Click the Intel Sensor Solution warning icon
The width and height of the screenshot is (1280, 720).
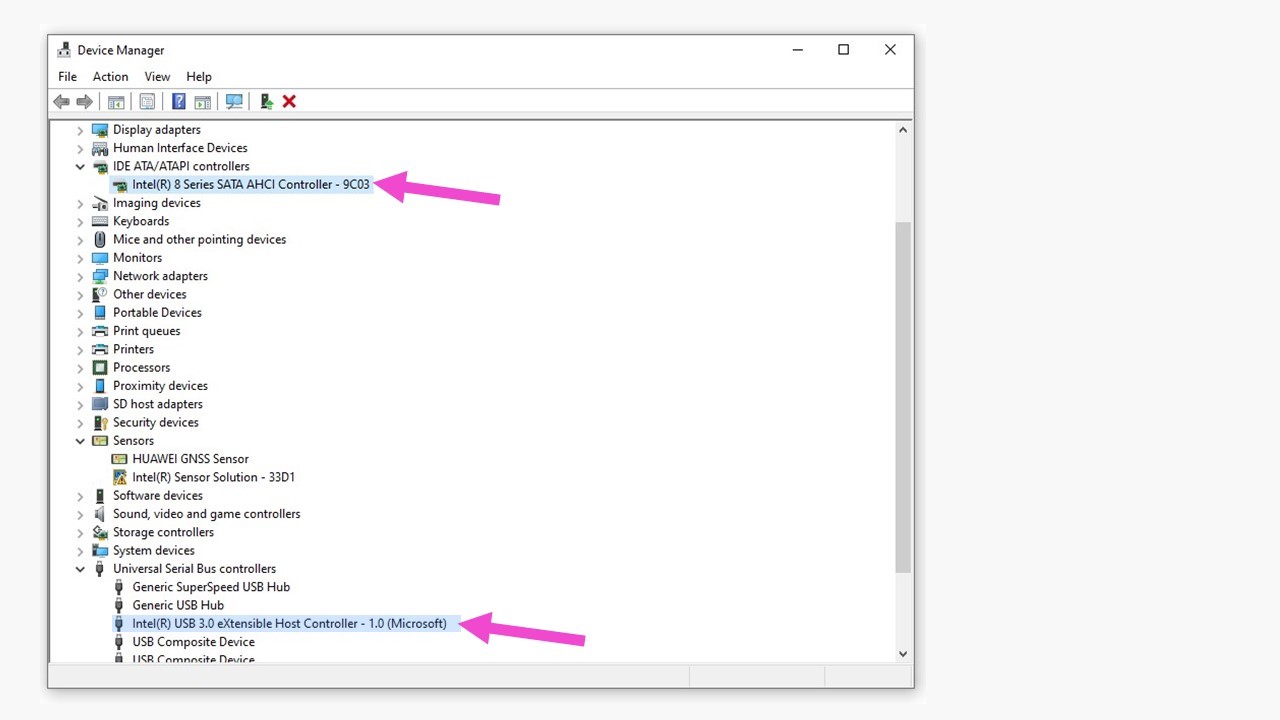coord(120,477)
